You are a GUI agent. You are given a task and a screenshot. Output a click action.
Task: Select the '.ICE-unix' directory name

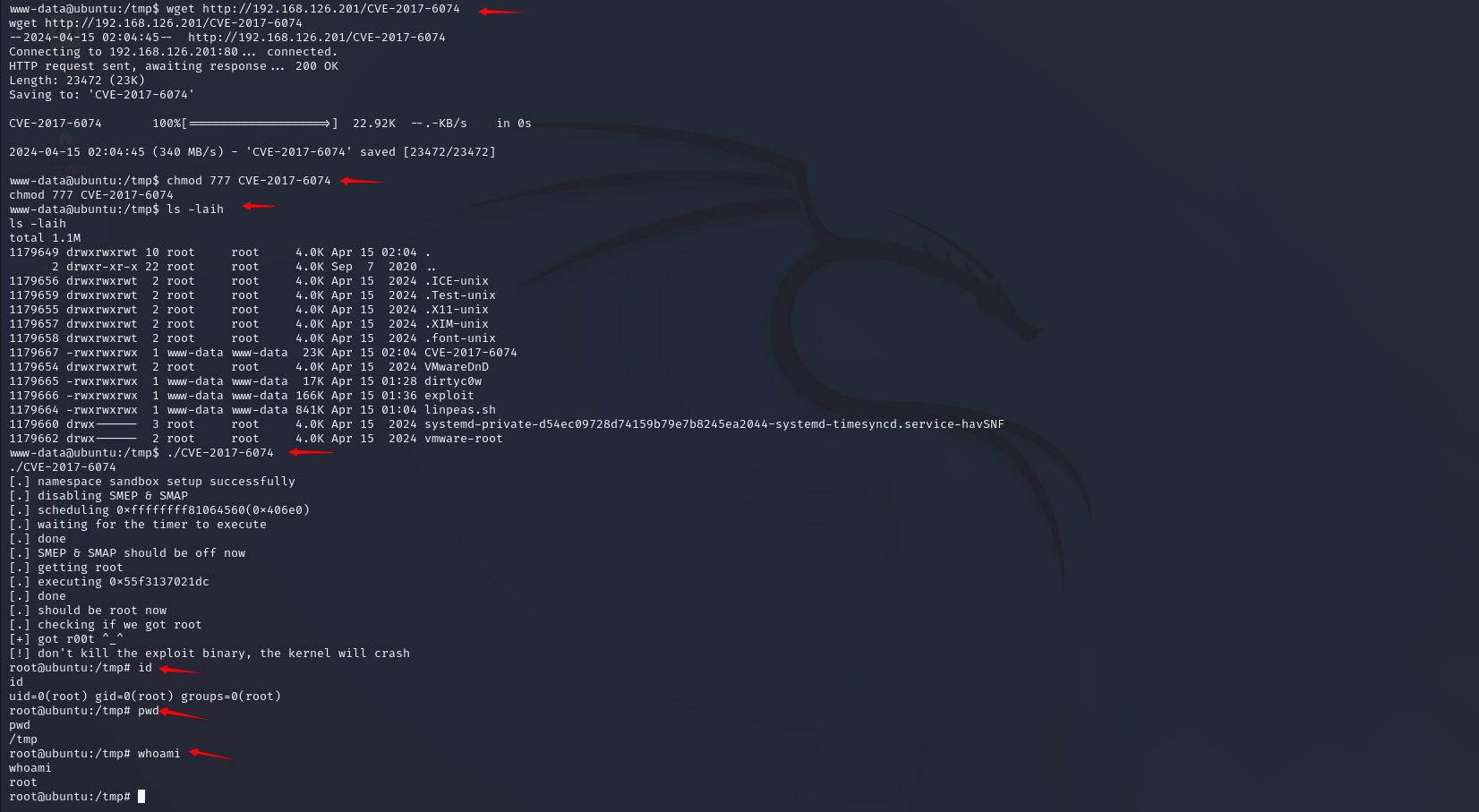click(x=457, y=281)
